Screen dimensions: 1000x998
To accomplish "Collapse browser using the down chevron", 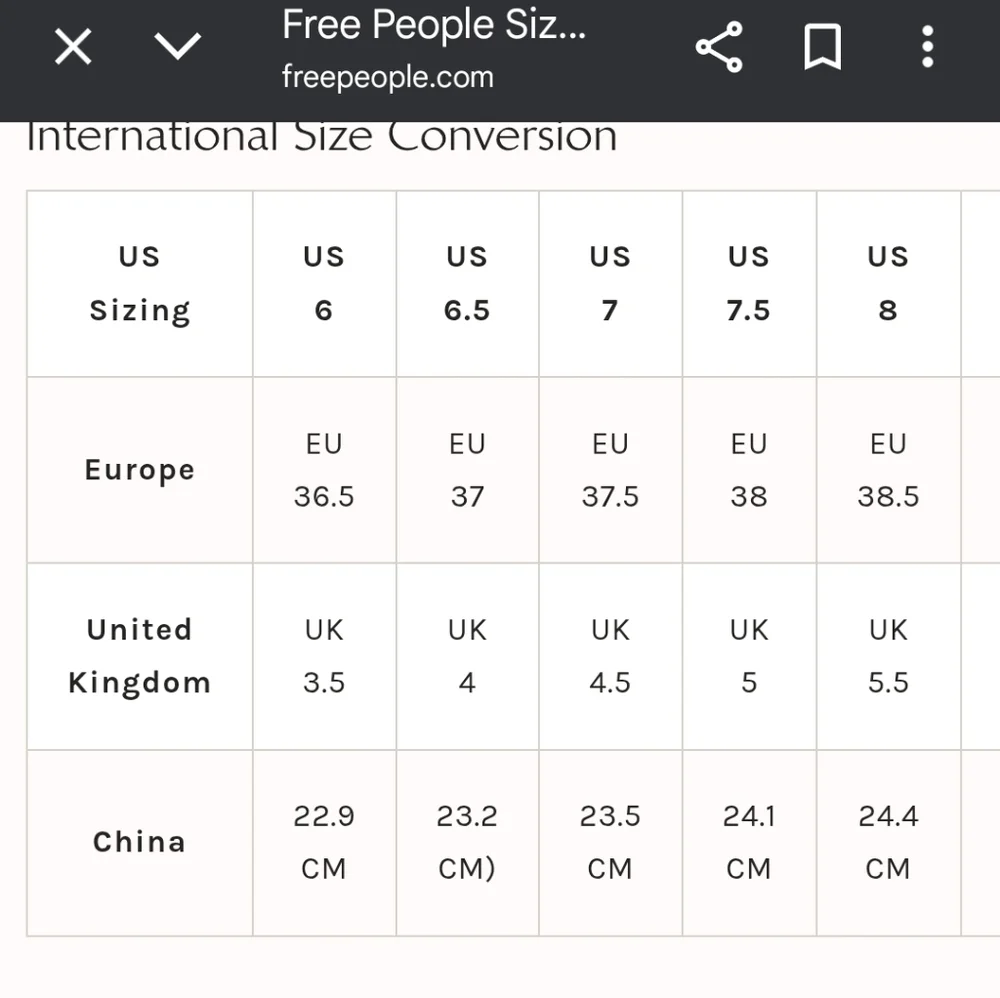I will click(177, 47).
